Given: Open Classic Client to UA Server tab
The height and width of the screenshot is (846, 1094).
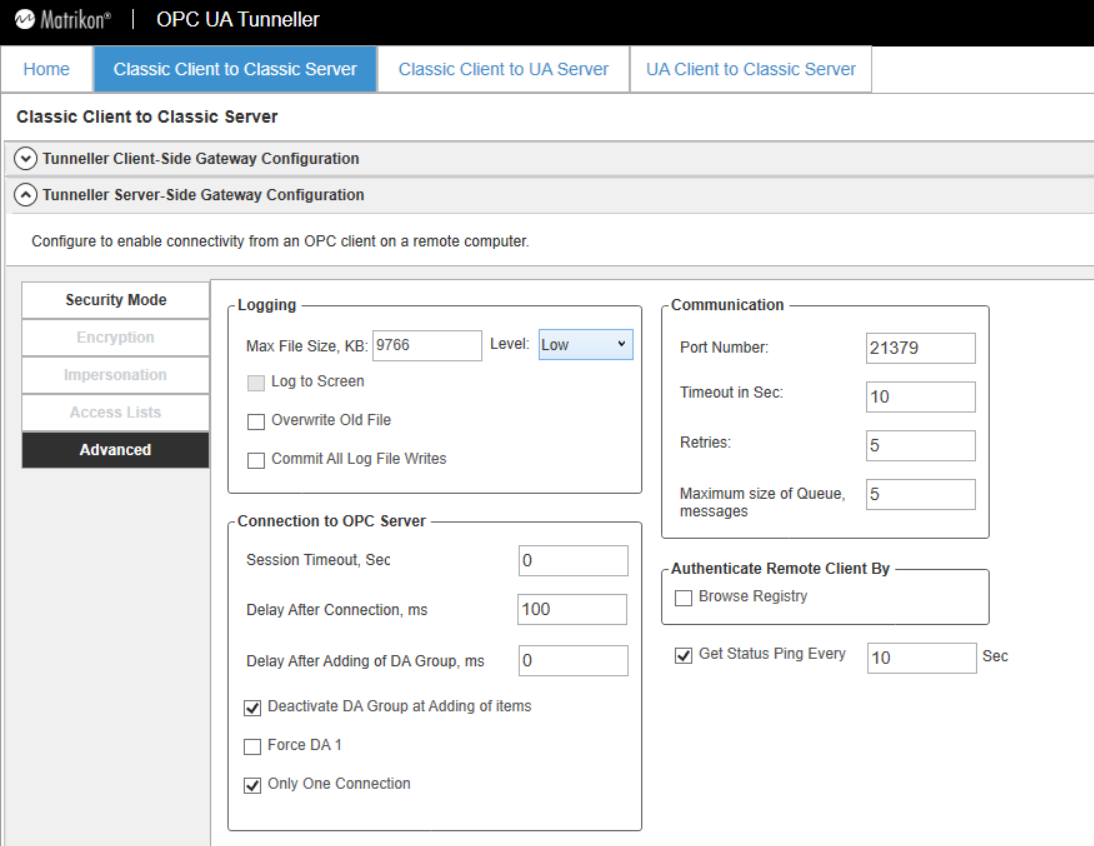Looking at the screenshot, I should pyautogui.click(x=503, y=69).
